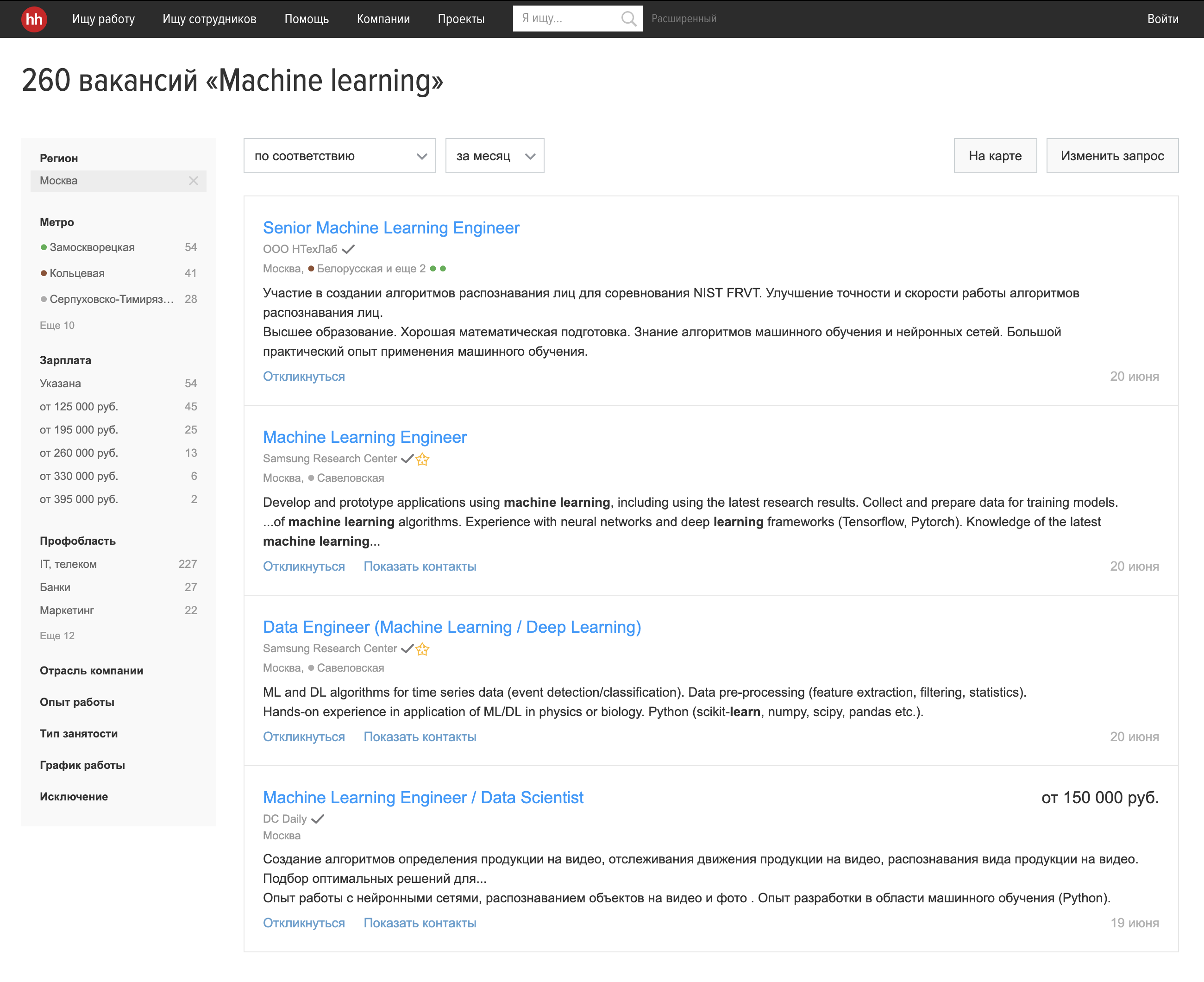Click Откликнуться on Samsung Machine Learning Engineer
The width and height of the screenshot is (1204, 982).
[304, 566]
